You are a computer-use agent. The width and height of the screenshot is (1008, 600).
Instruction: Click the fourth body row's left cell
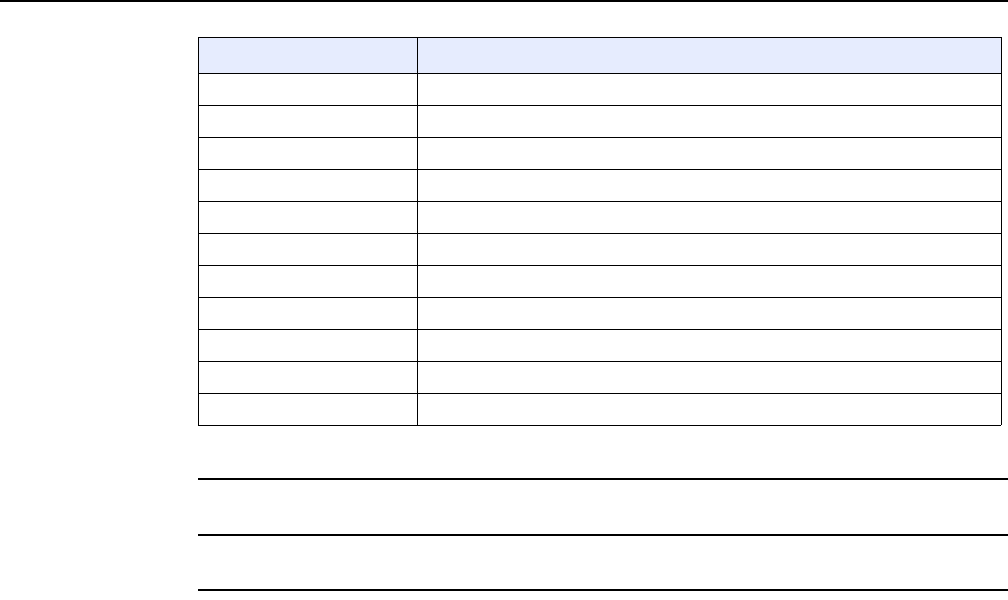click(308, 185)
